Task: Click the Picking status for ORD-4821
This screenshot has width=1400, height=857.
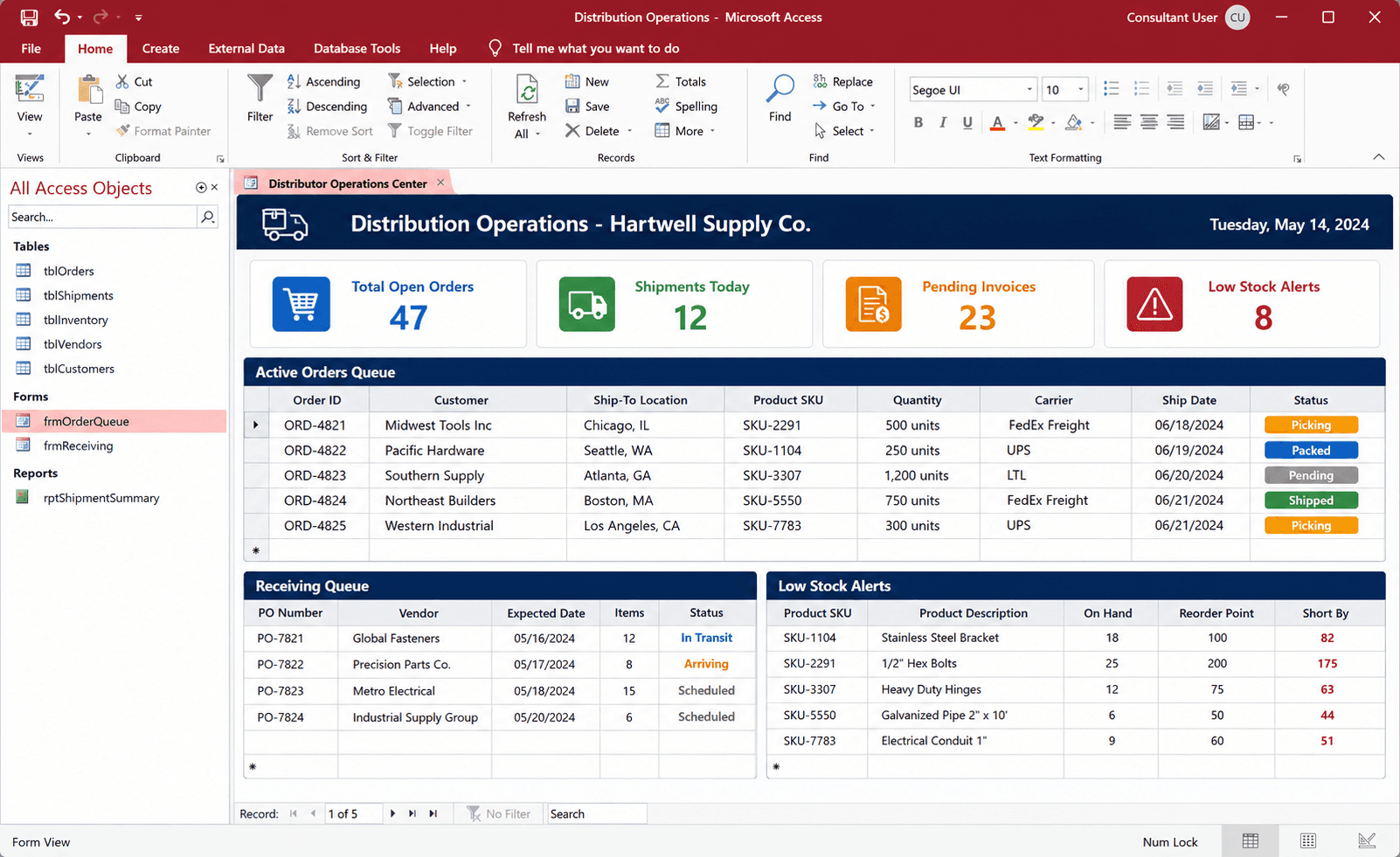Action: click(1311, 425)
